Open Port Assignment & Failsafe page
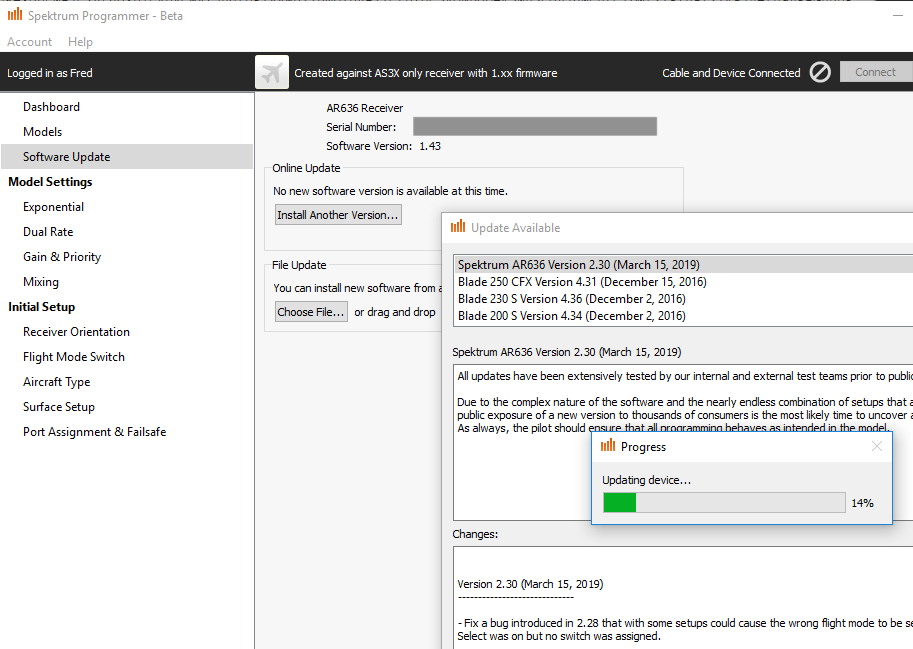 pyautogui.click(x=95, y=432)
